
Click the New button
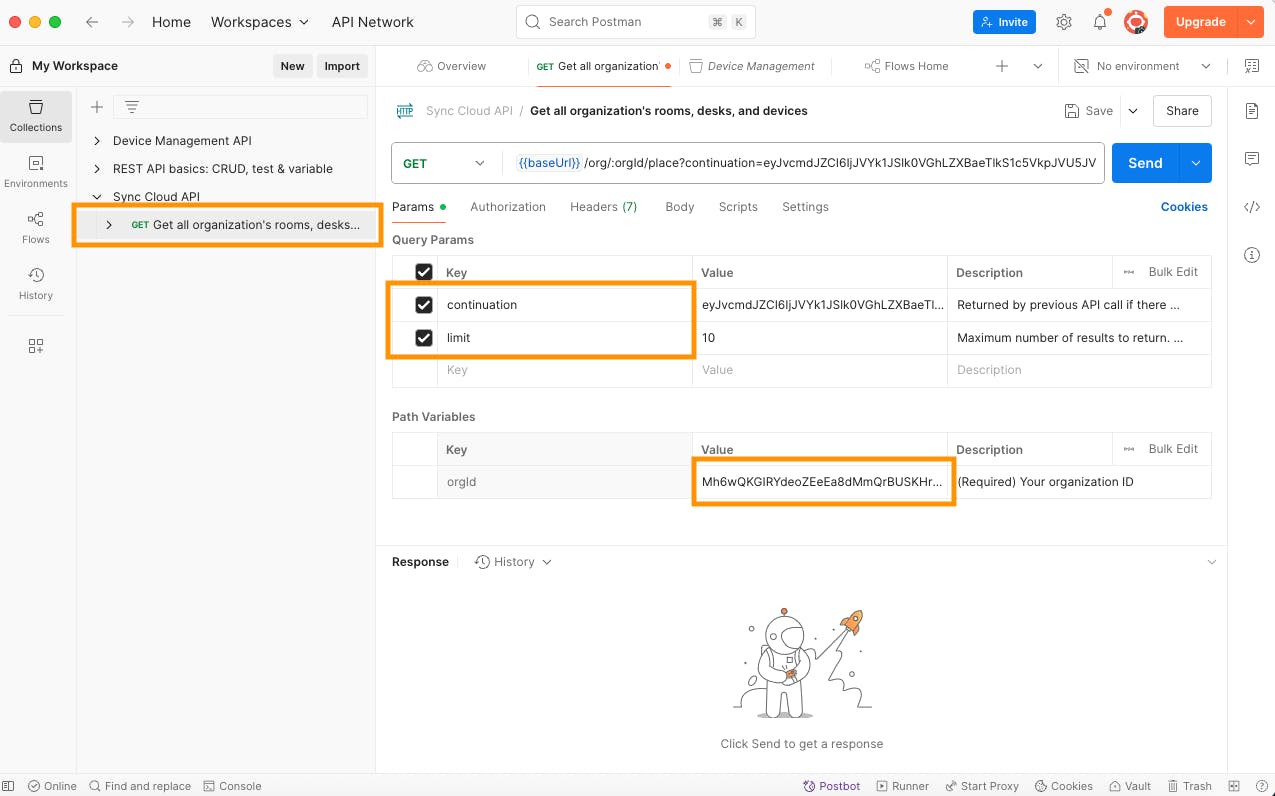pos(292,66)
